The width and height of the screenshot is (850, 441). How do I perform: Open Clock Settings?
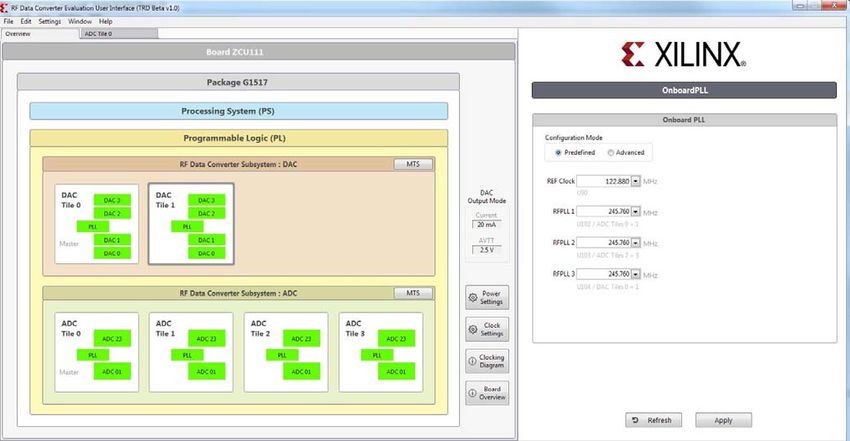coord(487,329)
